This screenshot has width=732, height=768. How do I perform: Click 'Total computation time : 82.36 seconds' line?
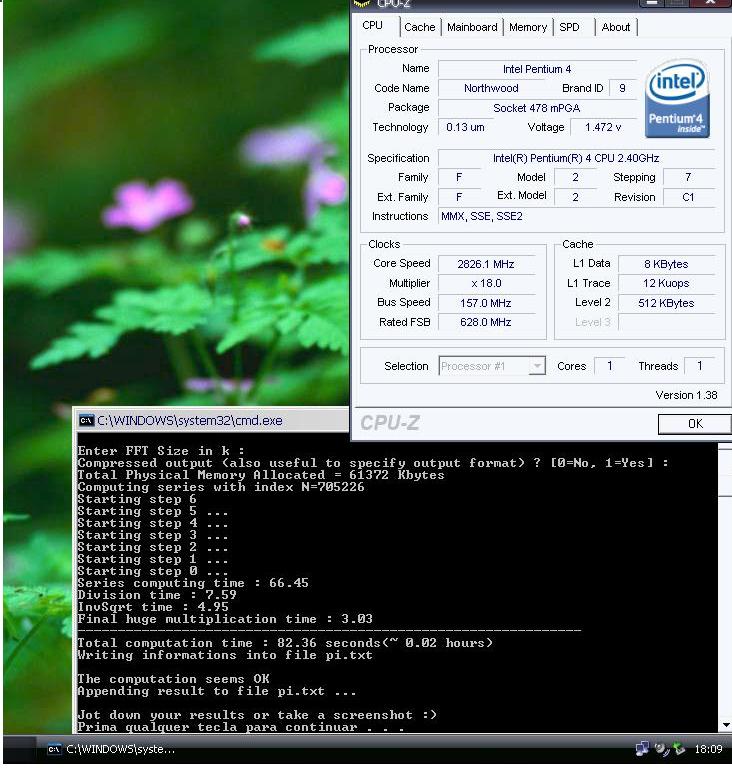tap(285, 643)
